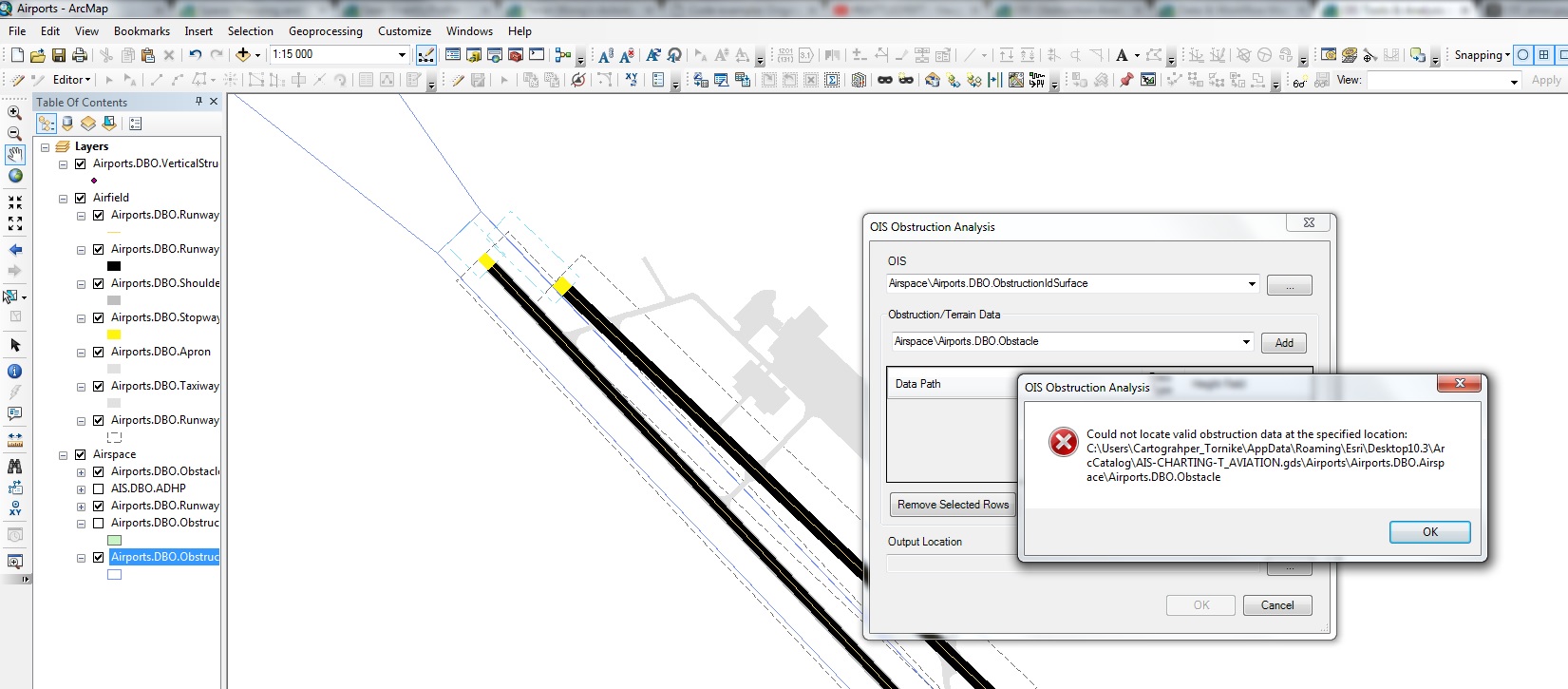Launch ModelBuilder window
Screen dimensions: 1568x689
coord(563,55)
